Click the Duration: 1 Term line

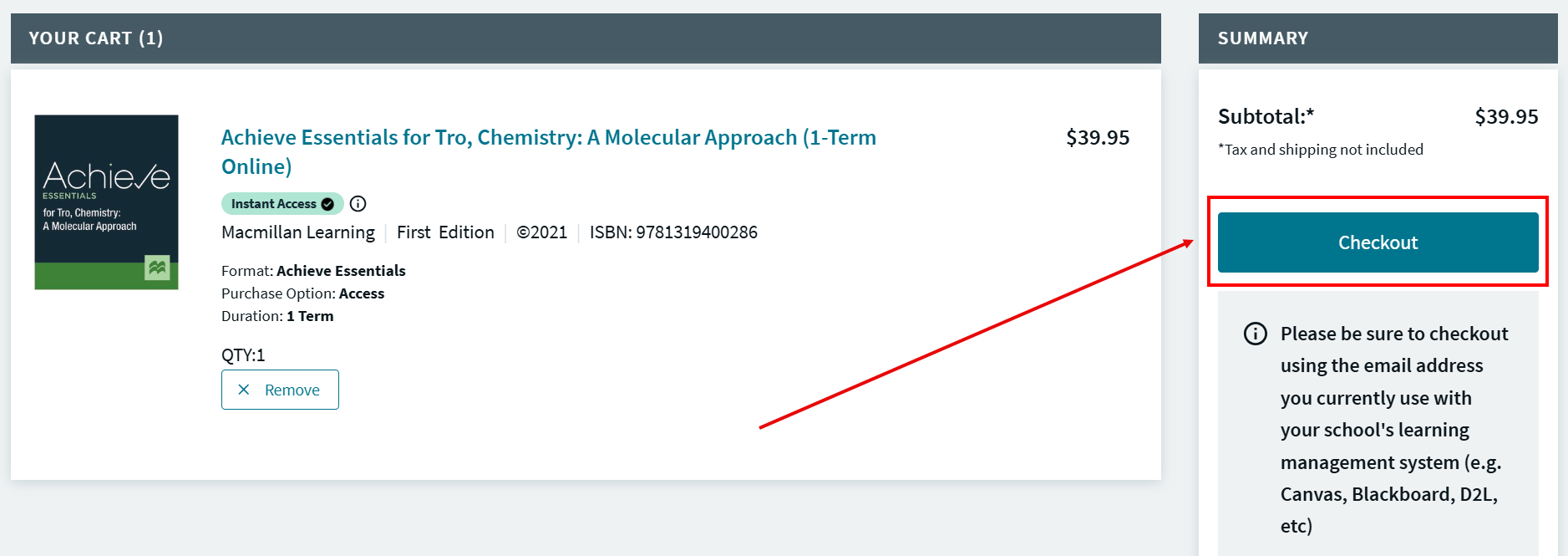click(x=277, y=316)
